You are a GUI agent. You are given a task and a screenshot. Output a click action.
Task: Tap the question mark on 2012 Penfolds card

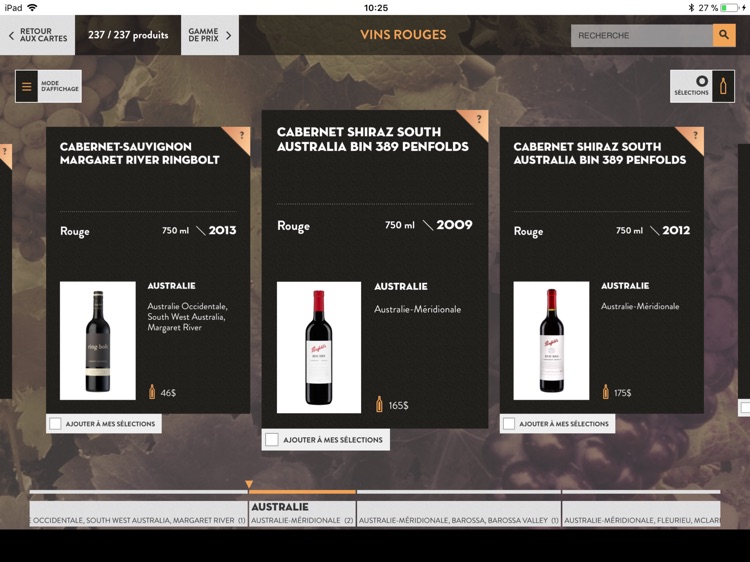tap(695, 135)
